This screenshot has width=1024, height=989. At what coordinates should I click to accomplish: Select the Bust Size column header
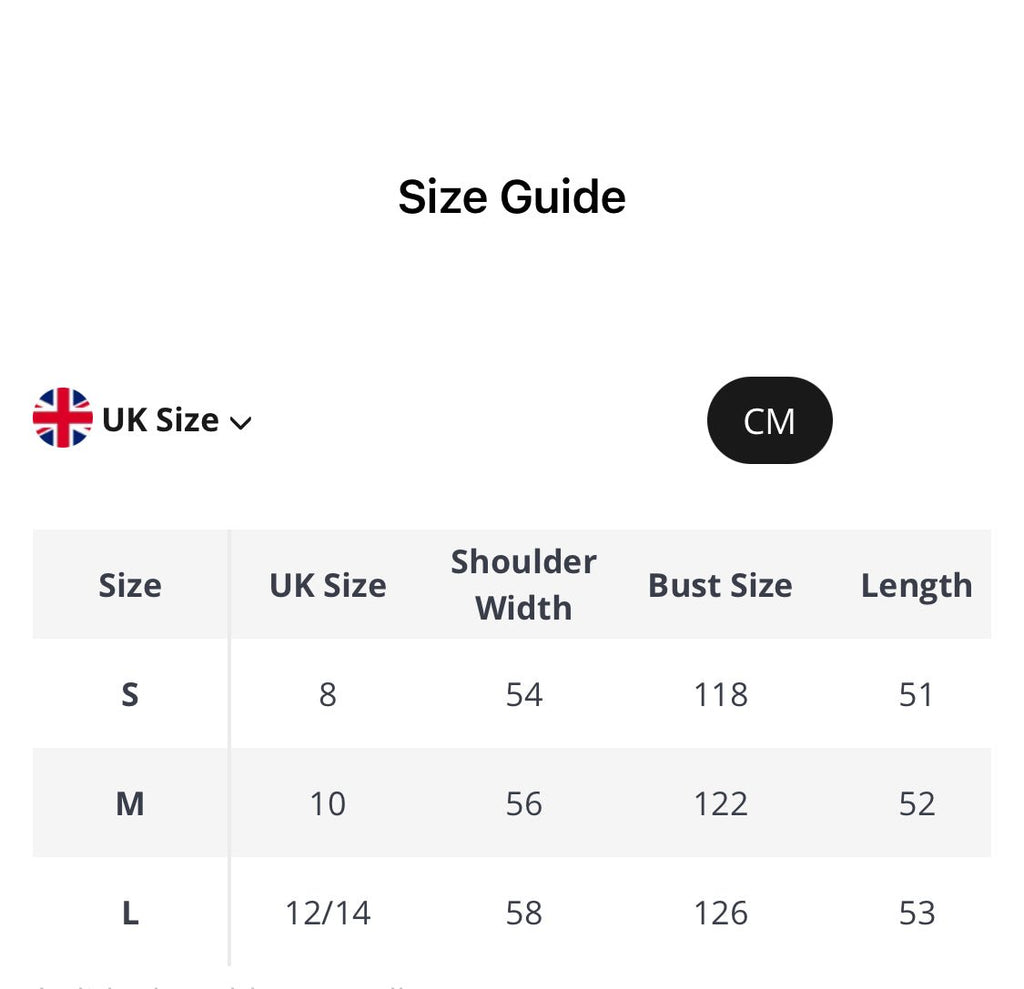tap(720, 585)
